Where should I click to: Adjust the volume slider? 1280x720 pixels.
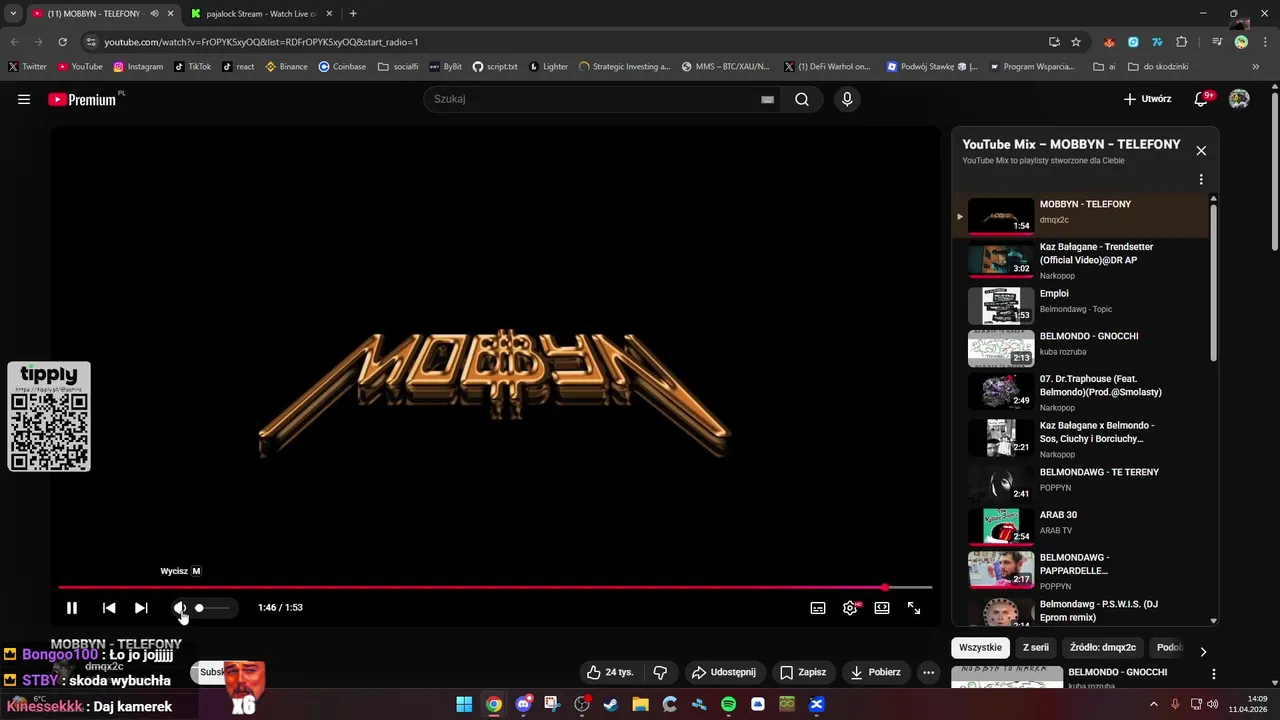(212, 608)
